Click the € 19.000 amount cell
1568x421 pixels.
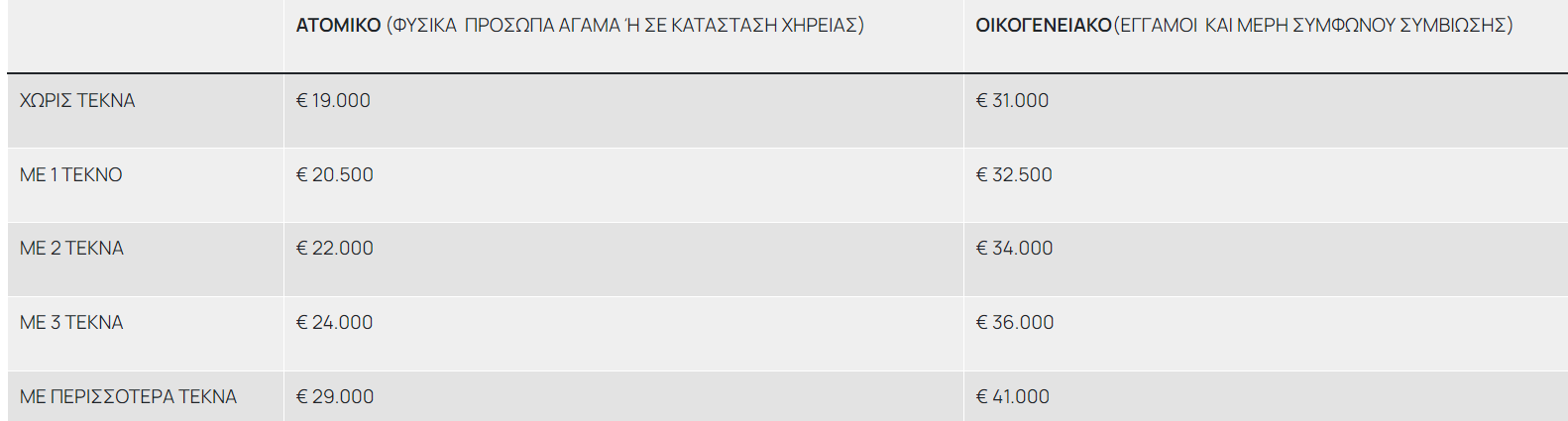333,101
